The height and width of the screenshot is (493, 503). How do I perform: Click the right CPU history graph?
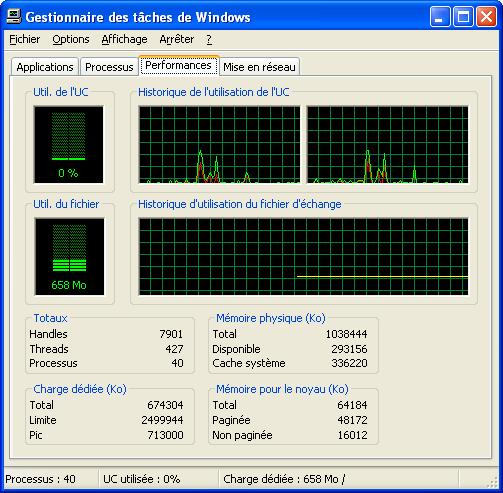point(387,144)
